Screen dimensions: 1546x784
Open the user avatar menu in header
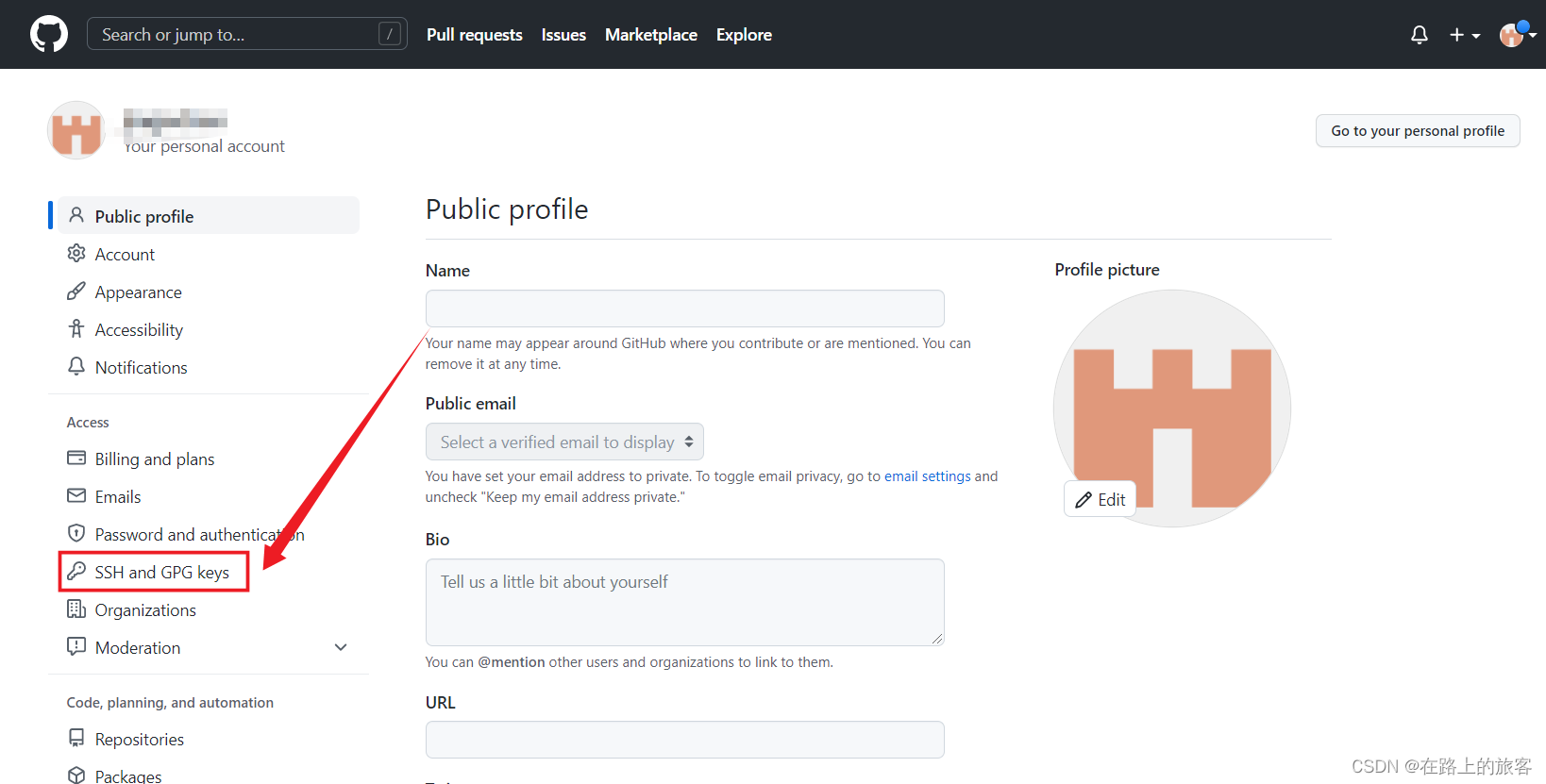(1518, 35)
